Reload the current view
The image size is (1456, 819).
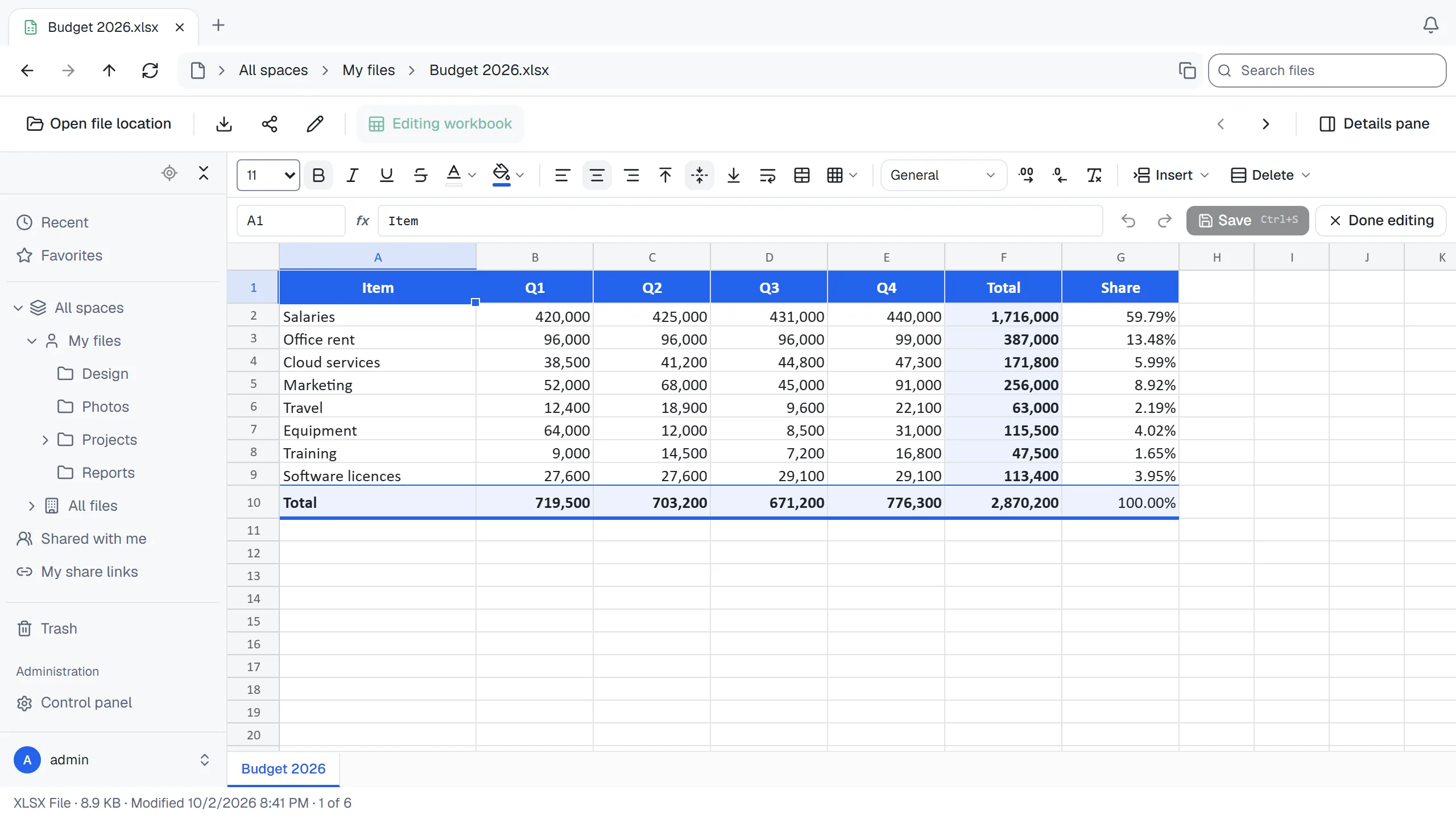[x=150, y=71]
